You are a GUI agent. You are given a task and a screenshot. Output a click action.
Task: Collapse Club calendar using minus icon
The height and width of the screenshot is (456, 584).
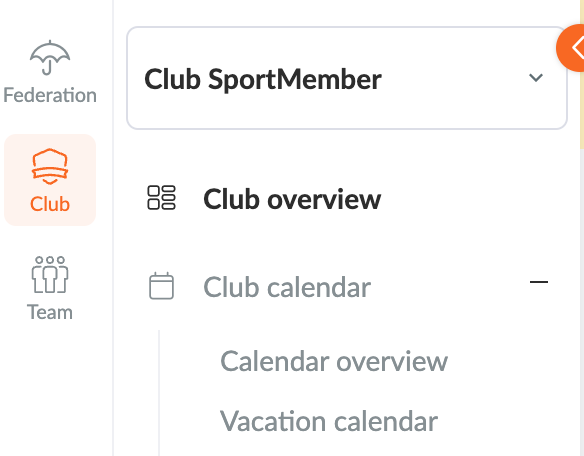(539, 282)
